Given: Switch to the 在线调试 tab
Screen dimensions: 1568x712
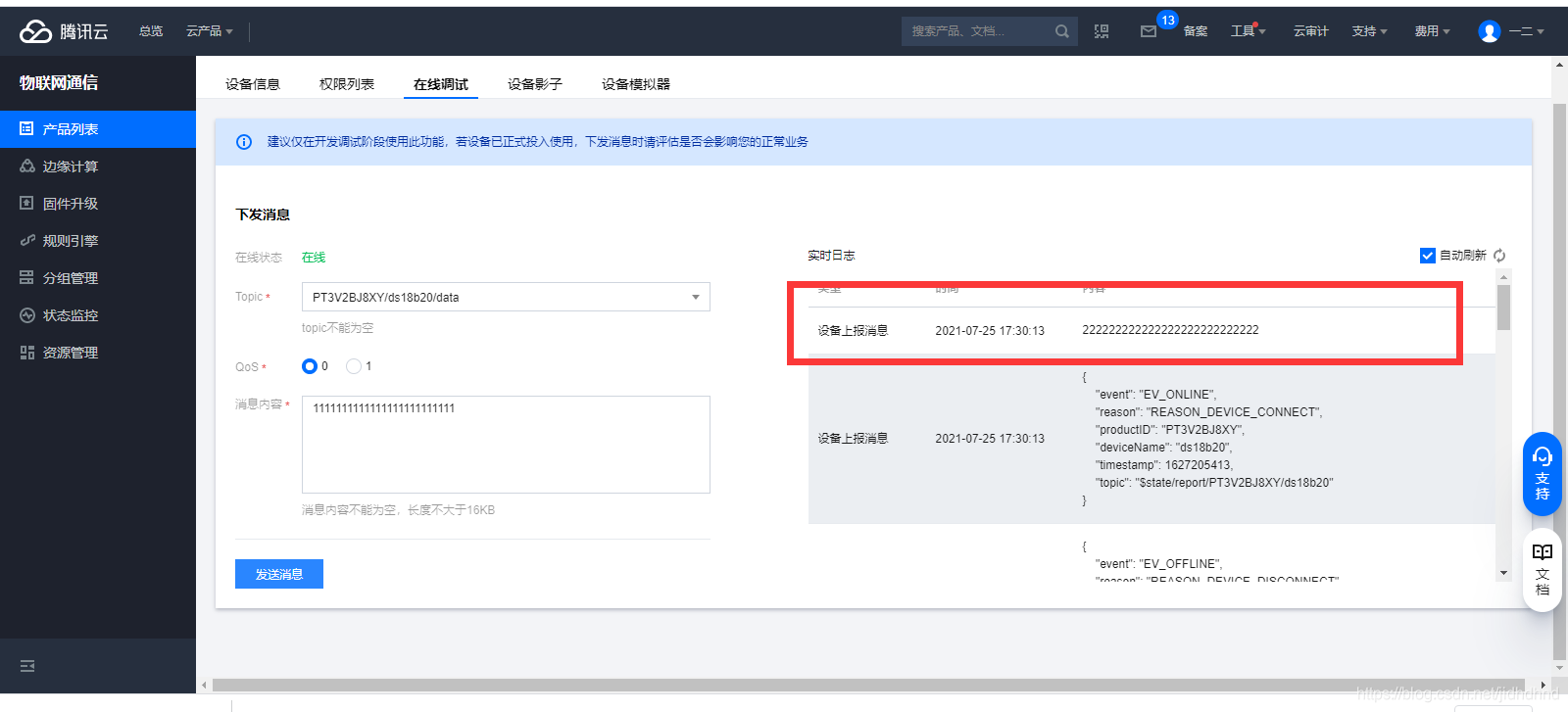Looking at the screenshot, I should [441, 84].
